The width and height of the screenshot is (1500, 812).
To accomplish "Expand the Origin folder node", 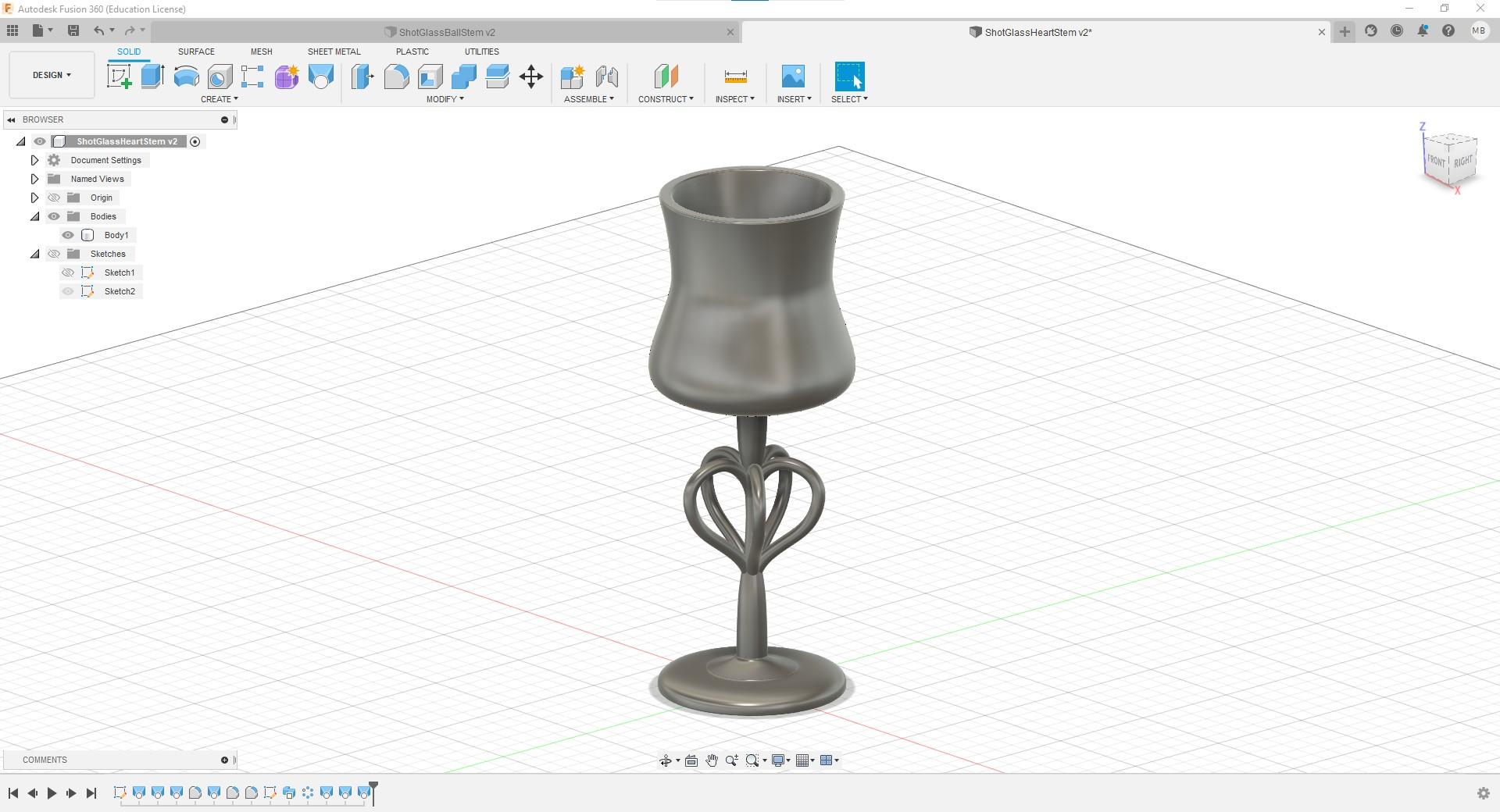I will coord(34,198).
